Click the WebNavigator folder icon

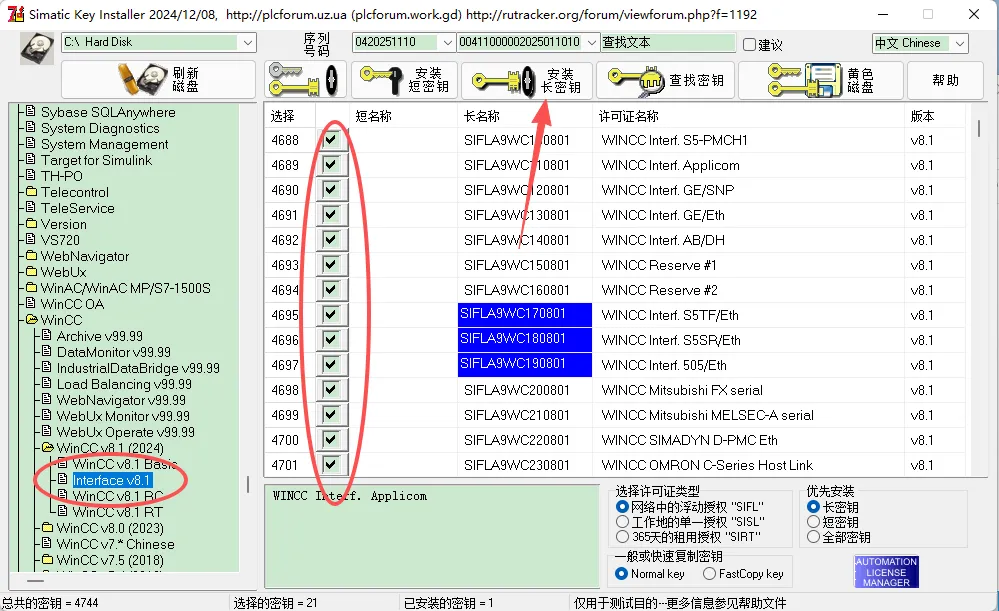point(31,255)
